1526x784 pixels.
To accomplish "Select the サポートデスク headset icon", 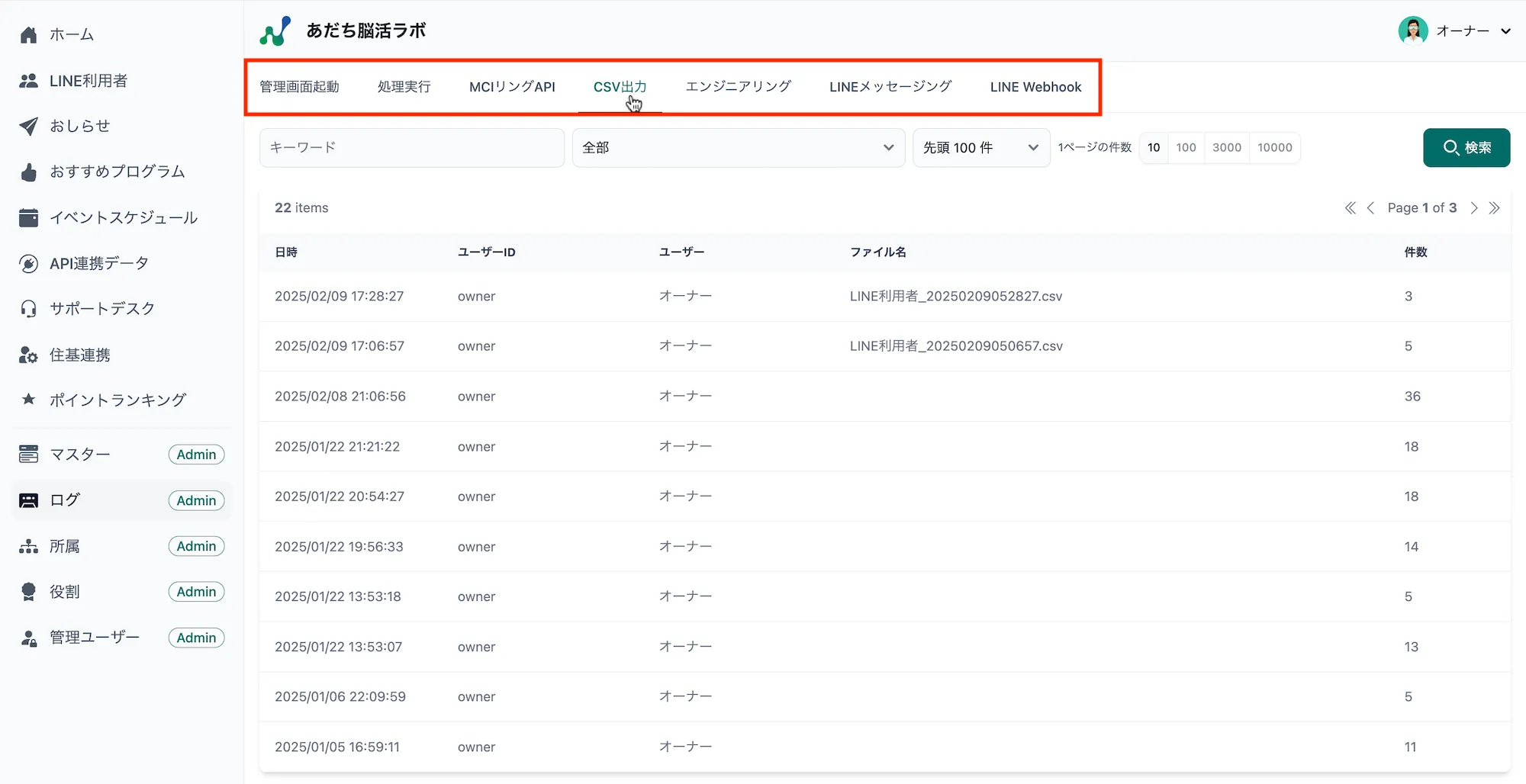I will (28, 308).
